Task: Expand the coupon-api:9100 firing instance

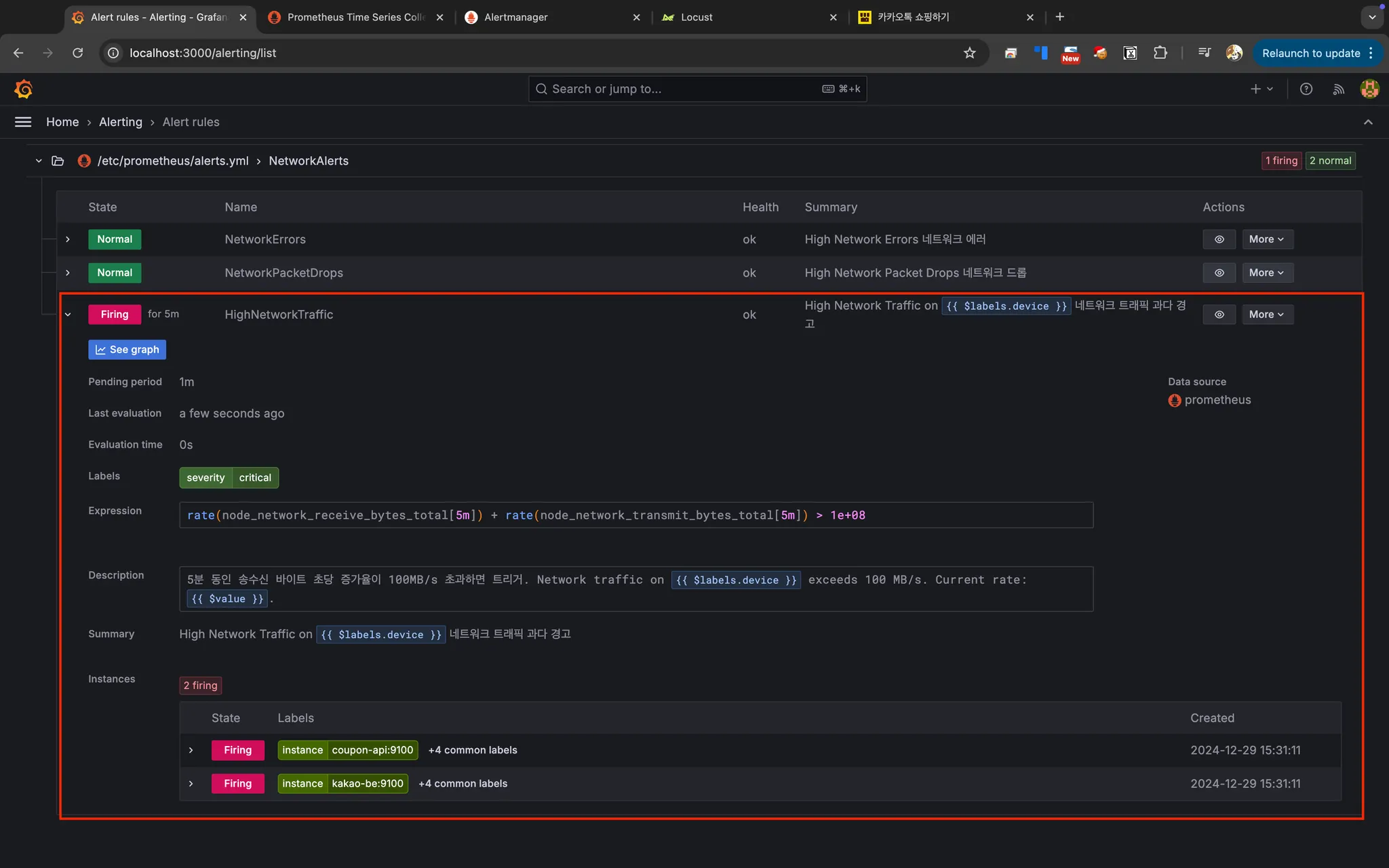Action: click(x=191, y=750)
